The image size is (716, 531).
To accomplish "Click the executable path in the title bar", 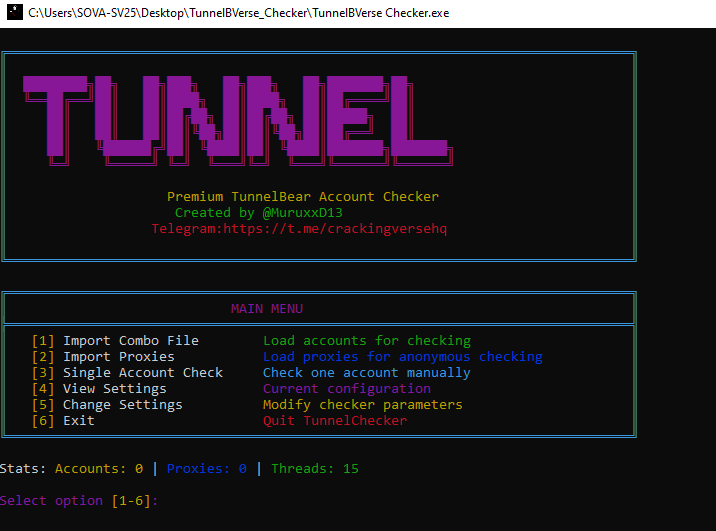I will pyautogui.click(x=240, y=13).
